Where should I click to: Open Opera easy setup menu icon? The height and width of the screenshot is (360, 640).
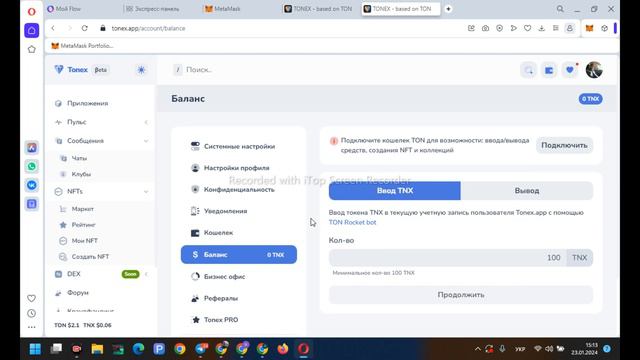(x=556, y=28)
